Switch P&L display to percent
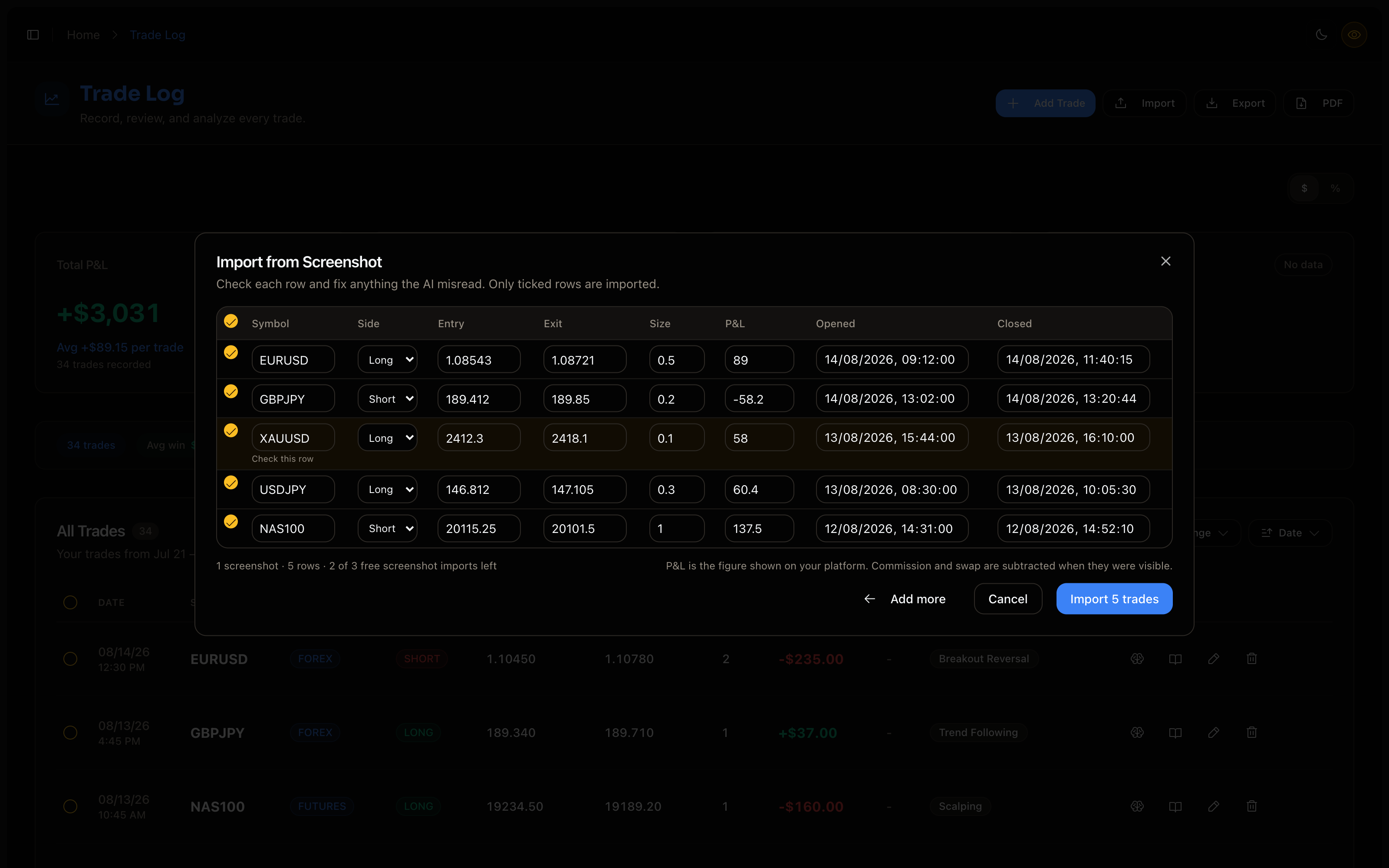The height and width of the screenshot is (868, 1389). click(x=1335, y=188)
